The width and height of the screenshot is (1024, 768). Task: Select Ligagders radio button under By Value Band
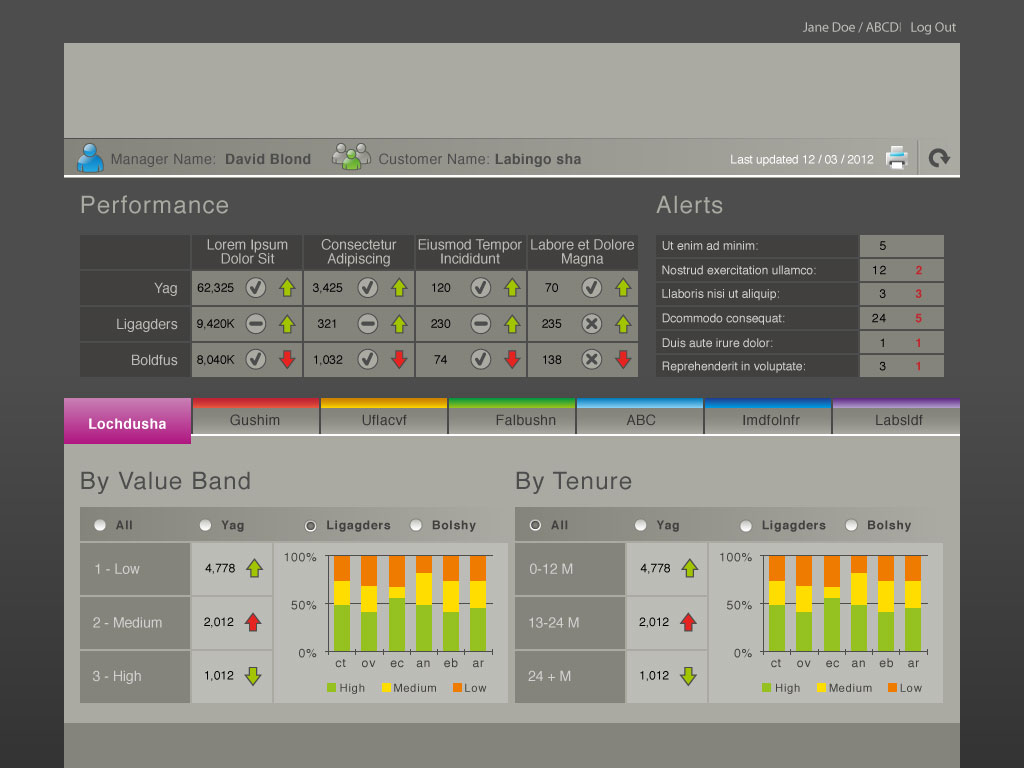[311, 525]
